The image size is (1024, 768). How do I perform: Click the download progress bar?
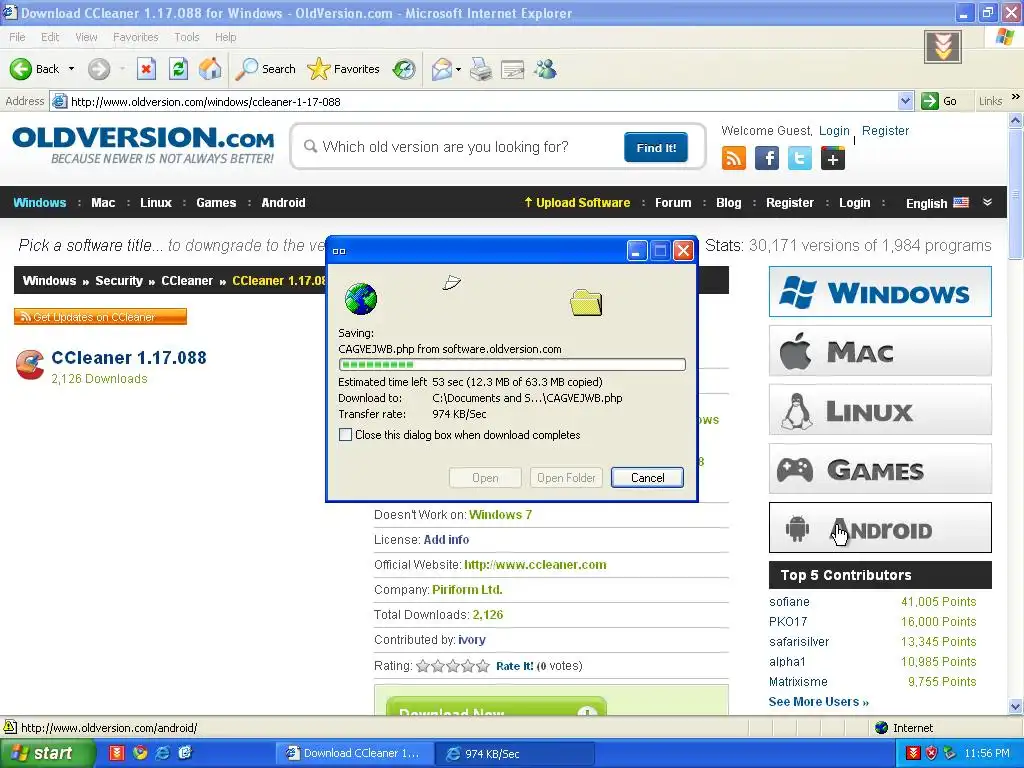point(512,364)
